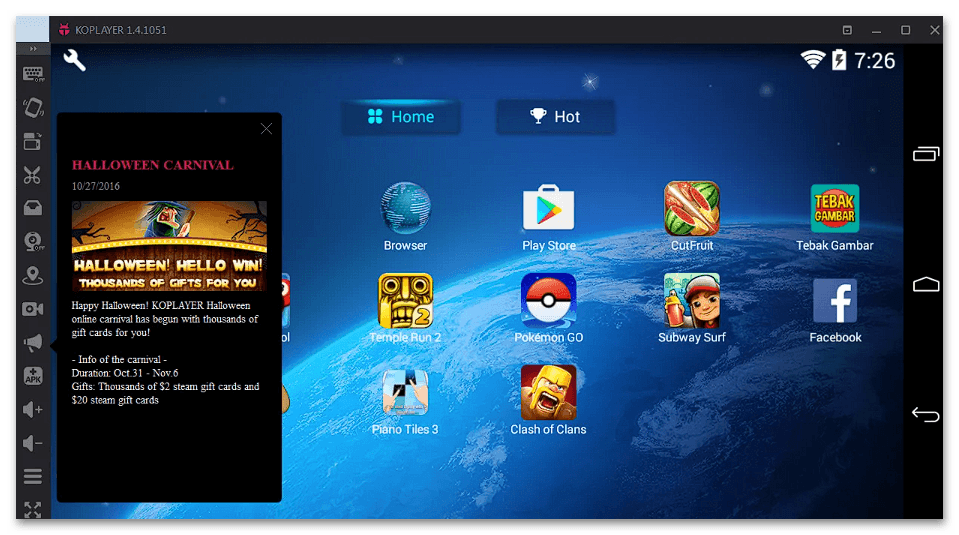
Task: Open the Facebook app
Action: pos(835,311)
